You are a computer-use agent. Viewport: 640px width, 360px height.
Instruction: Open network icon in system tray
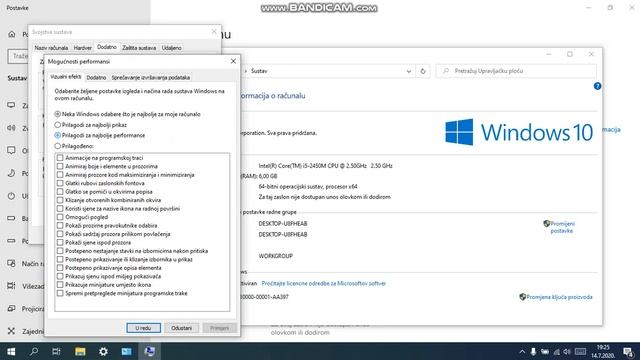pos(556,351)
